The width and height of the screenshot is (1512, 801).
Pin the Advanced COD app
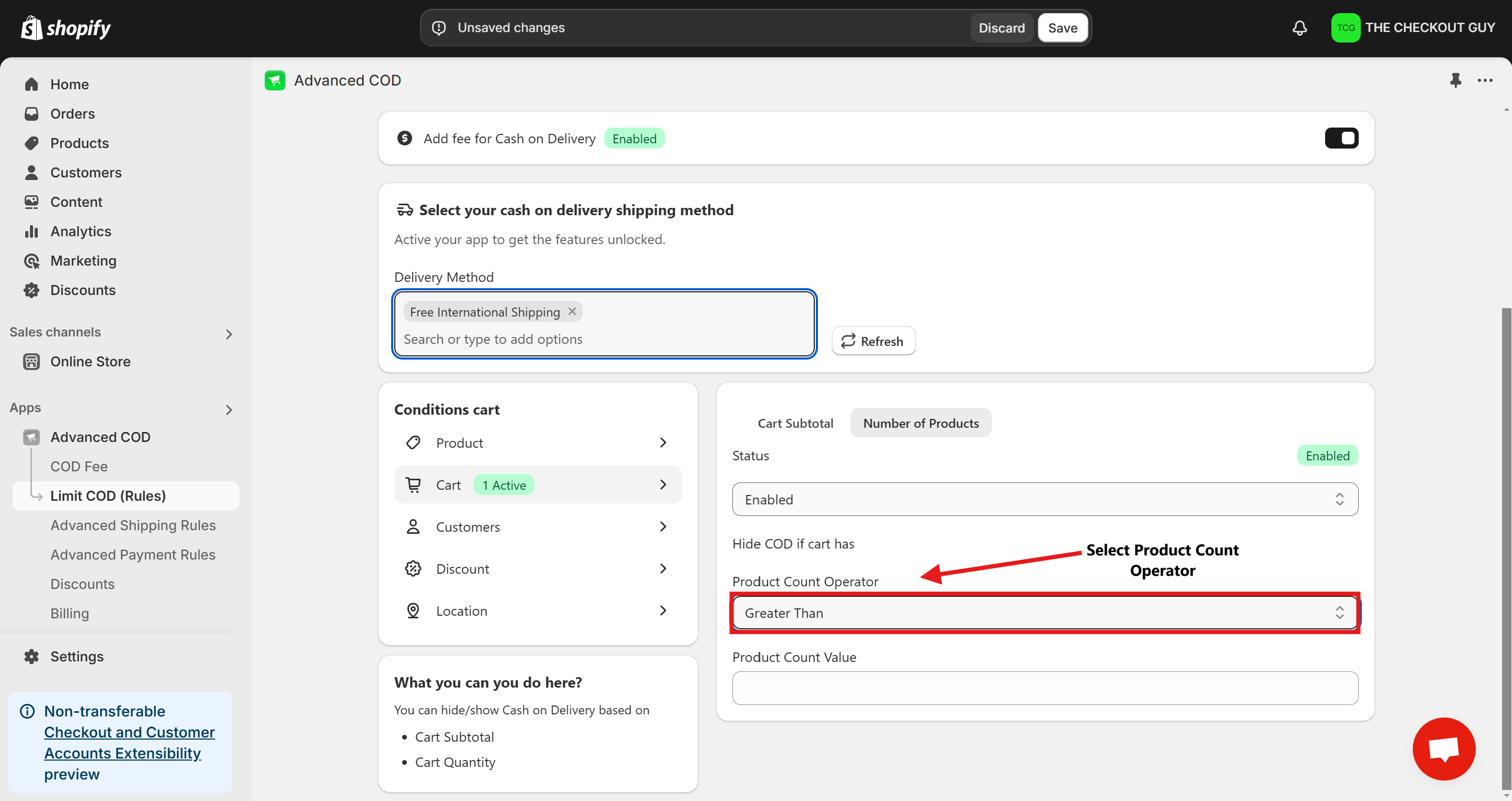click(x=1455, y=80)
